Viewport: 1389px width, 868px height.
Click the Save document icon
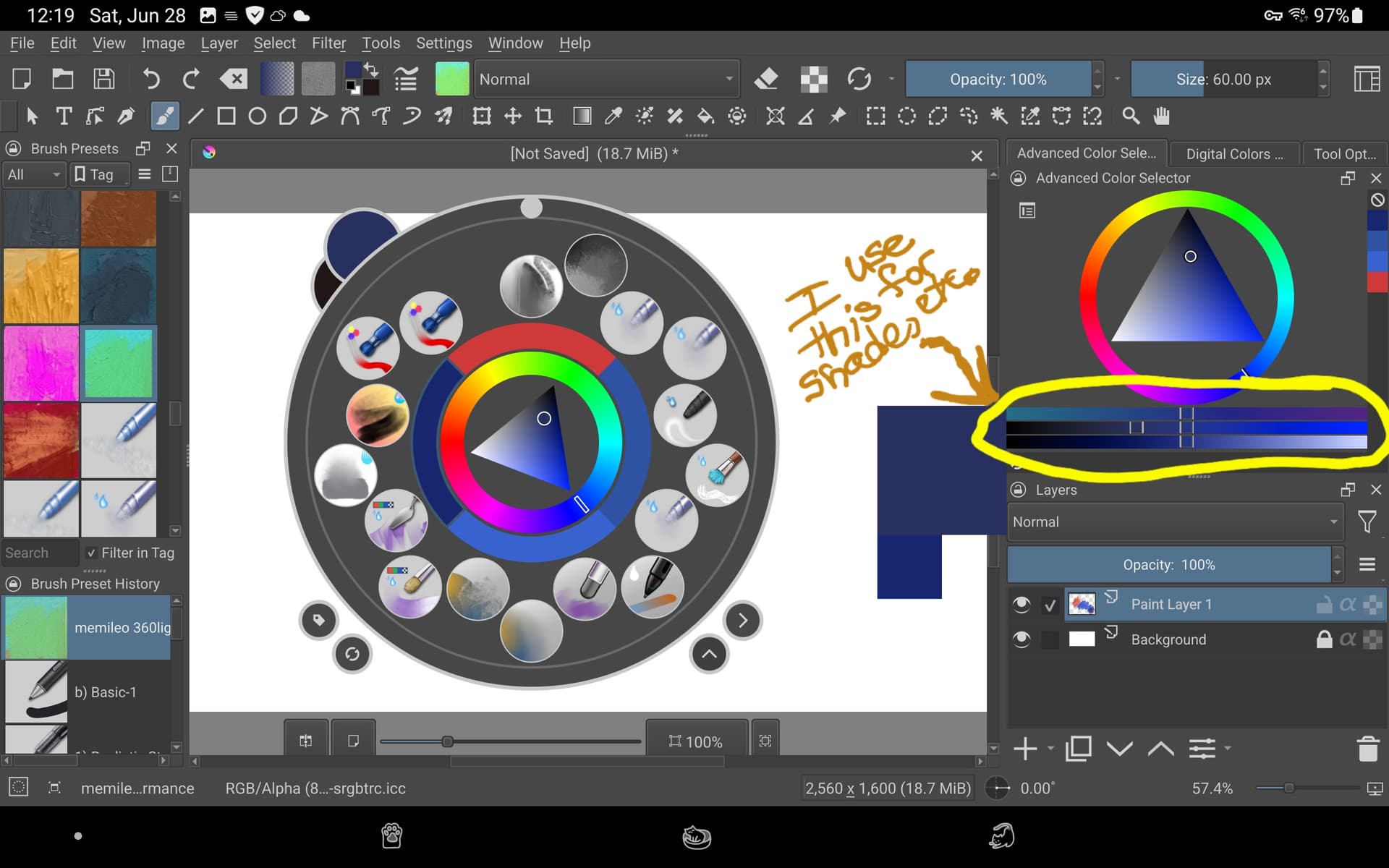[x=104, y=79]
